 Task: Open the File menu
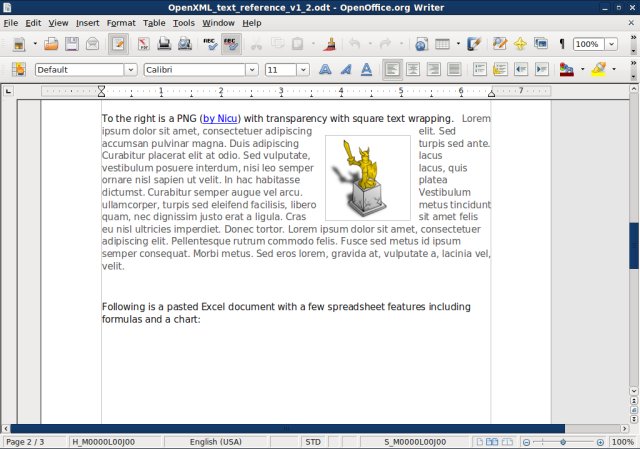(x=11, y=23)
